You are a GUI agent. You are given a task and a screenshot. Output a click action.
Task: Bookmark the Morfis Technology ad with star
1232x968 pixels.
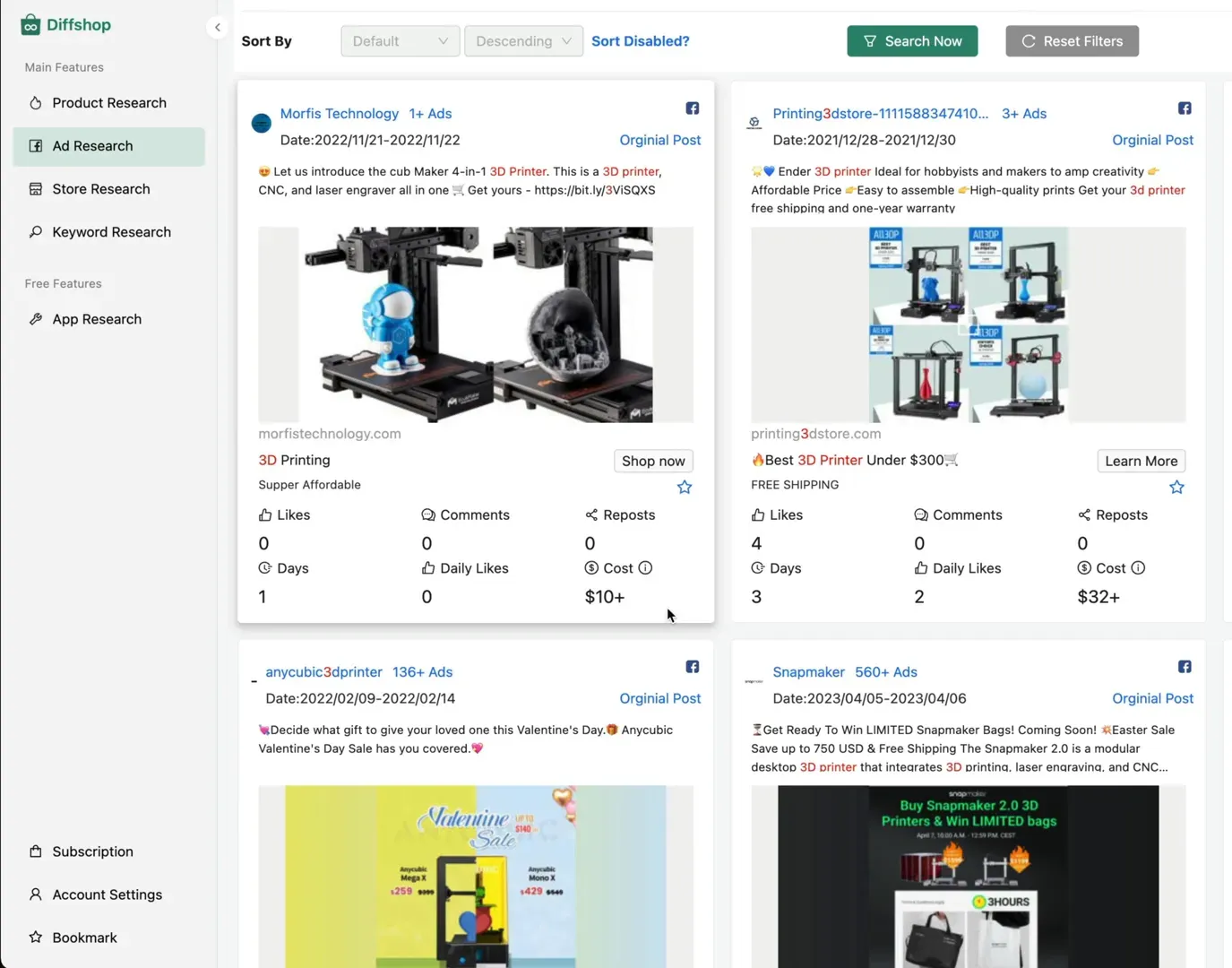click(x=685, y=488)
